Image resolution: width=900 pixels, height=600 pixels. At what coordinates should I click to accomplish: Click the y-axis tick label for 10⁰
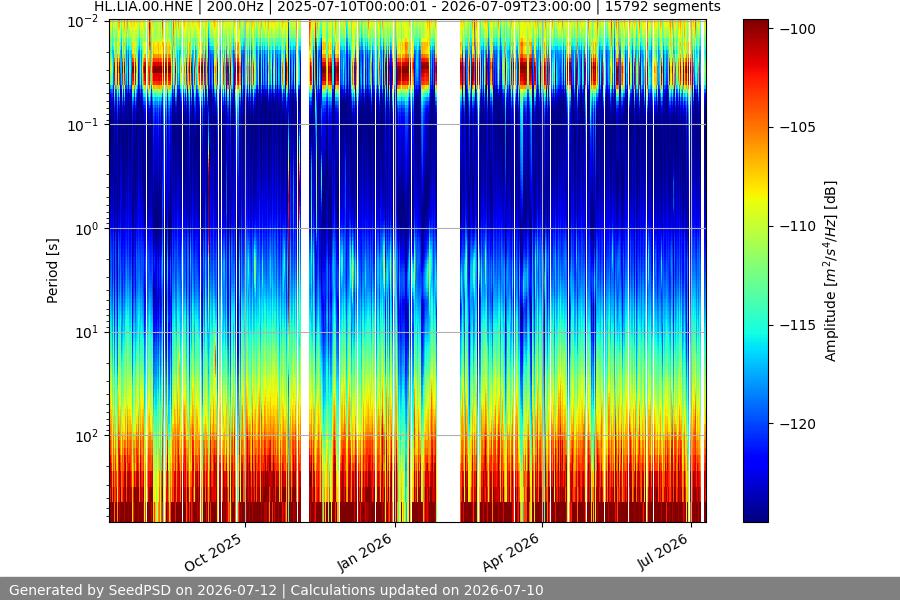point(87,230)
